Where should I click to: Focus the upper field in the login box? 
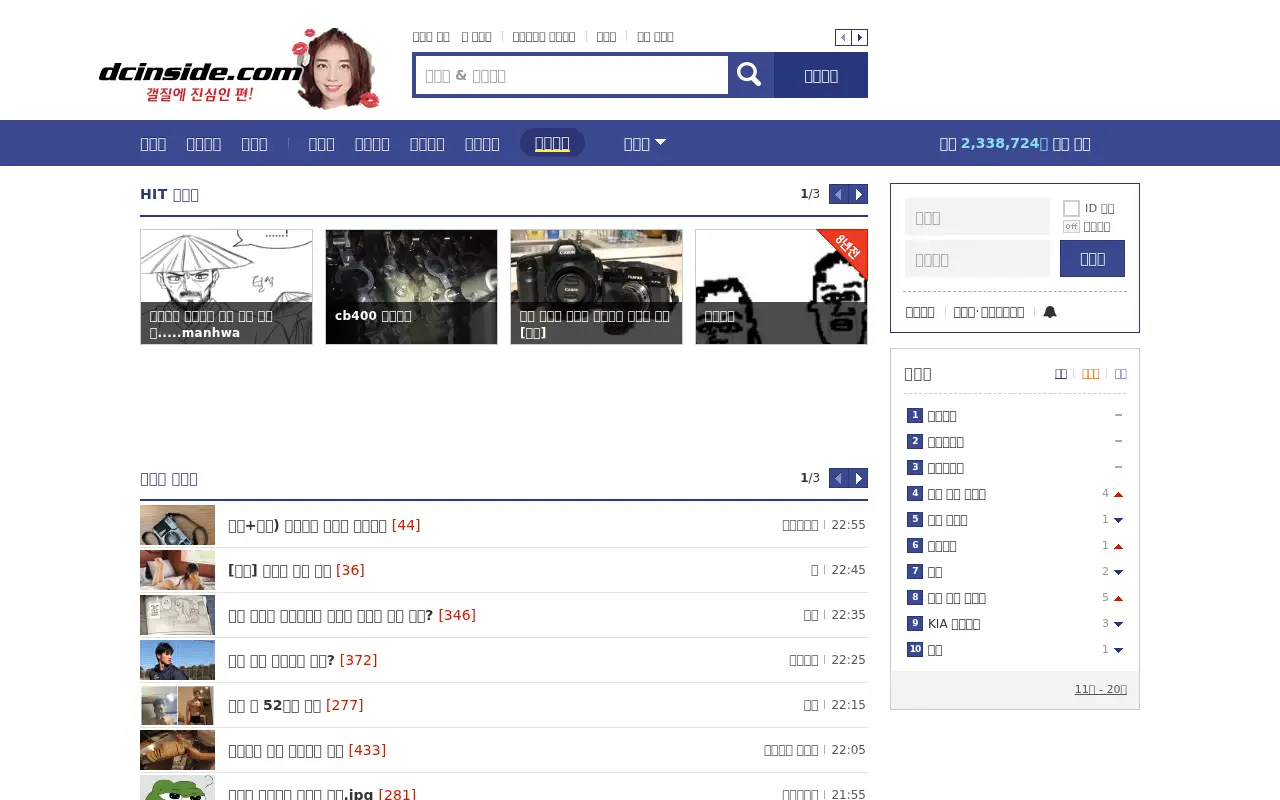tap(977, 217)
